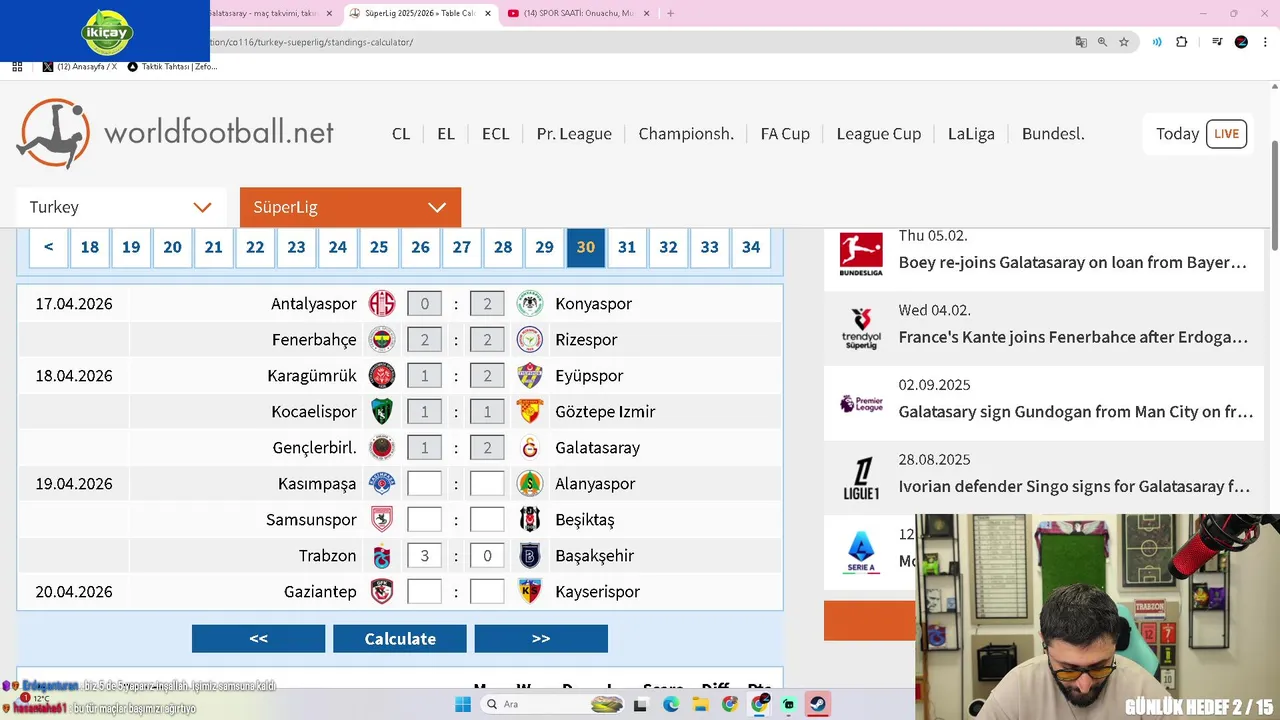Click the Eyüpspor club crest
Viewport: 1280px width, 720px height.
coord(529,375)
